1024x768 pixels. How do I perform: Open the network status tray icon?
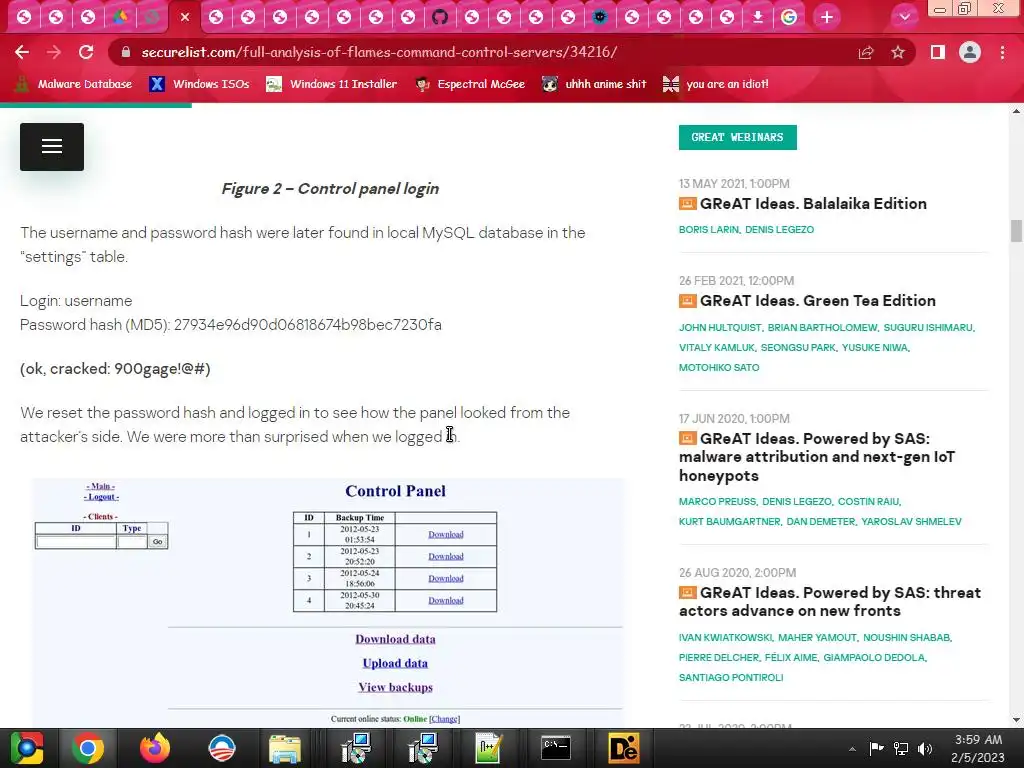click(x=901, y=748)
